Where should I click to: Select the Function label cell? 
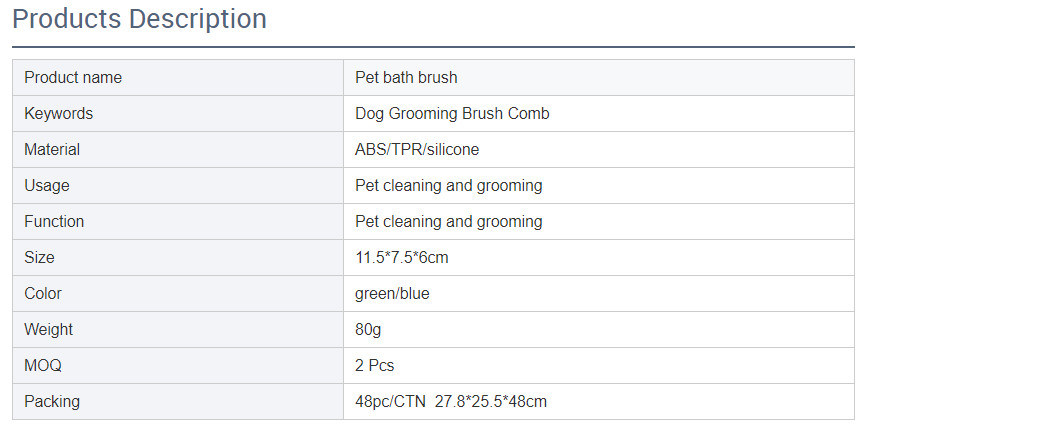(54, 222)
